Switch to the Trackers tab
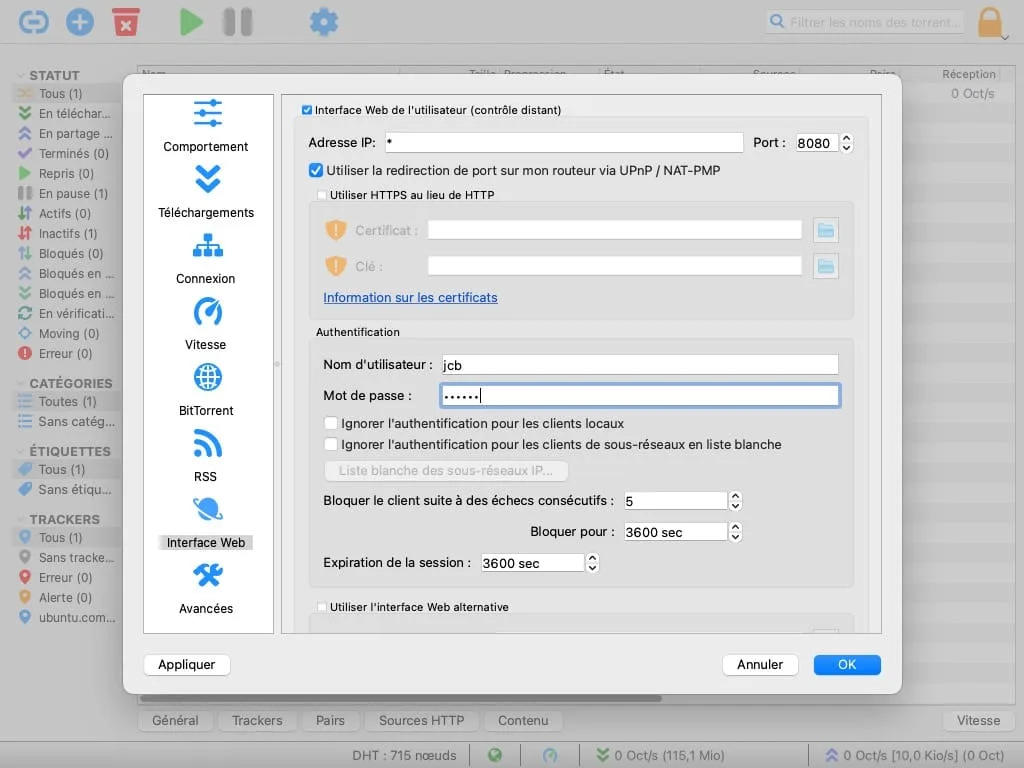Screen dimensions: 1024x768 tap(257, 720)
